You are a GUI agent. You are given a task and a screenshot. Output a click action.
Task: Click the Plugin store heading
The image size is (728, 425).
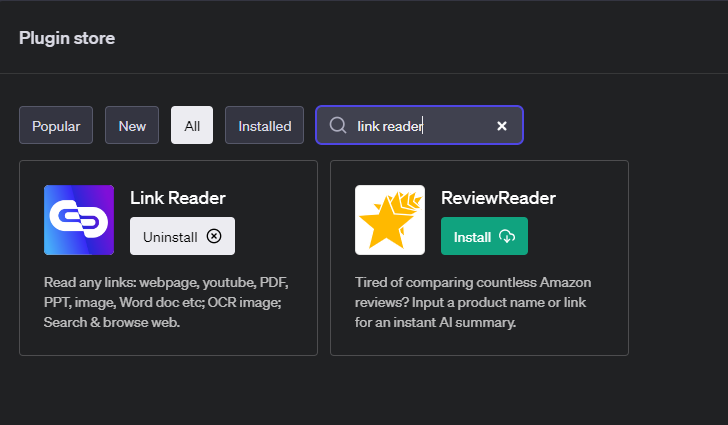click(x=67, y=38)
